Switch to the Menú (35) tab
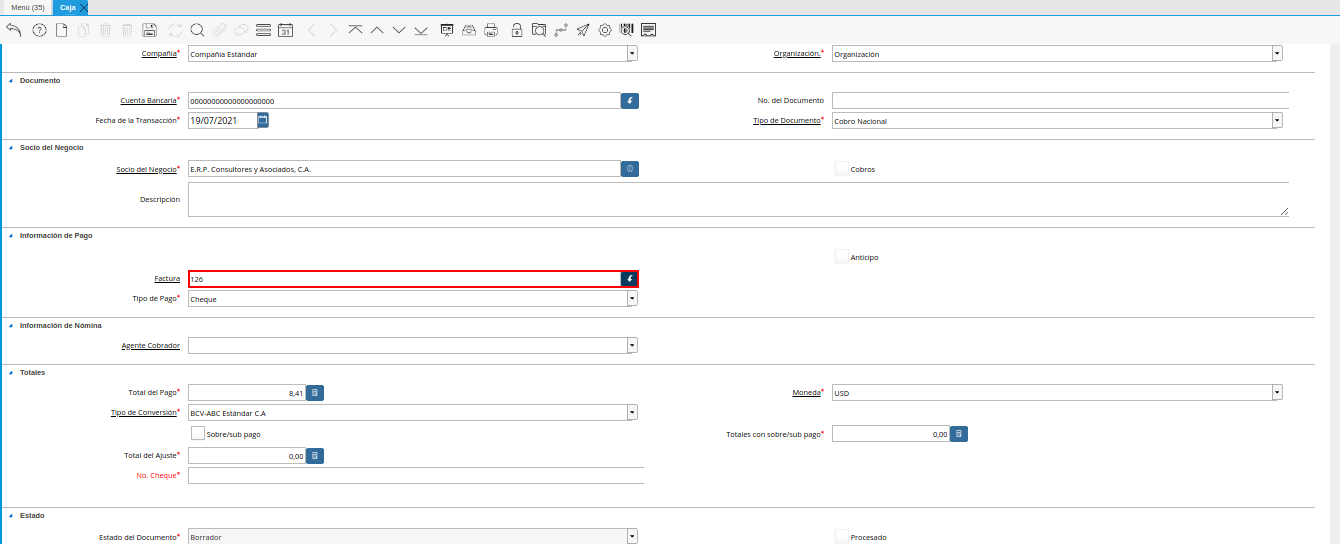1340x544 pixels. [27, 7]
